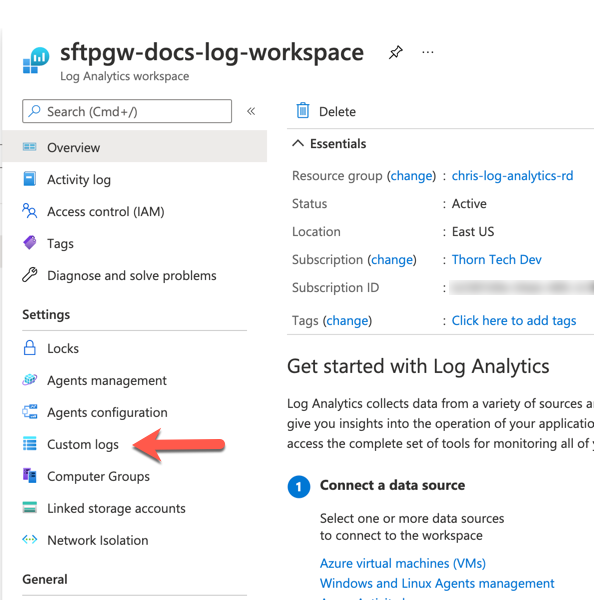Open Diagnose and solve problems

(132, 276)
